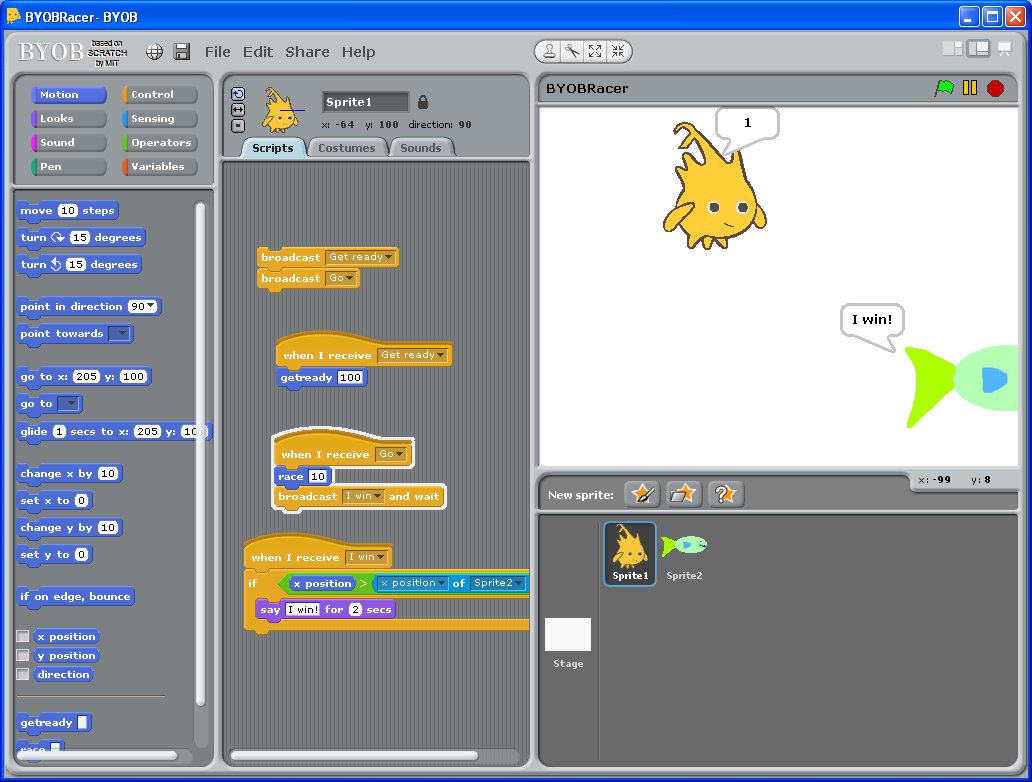Switch to the Costumes tab
This screenshot has height=782, width=1032.
[x=347, y=148]
